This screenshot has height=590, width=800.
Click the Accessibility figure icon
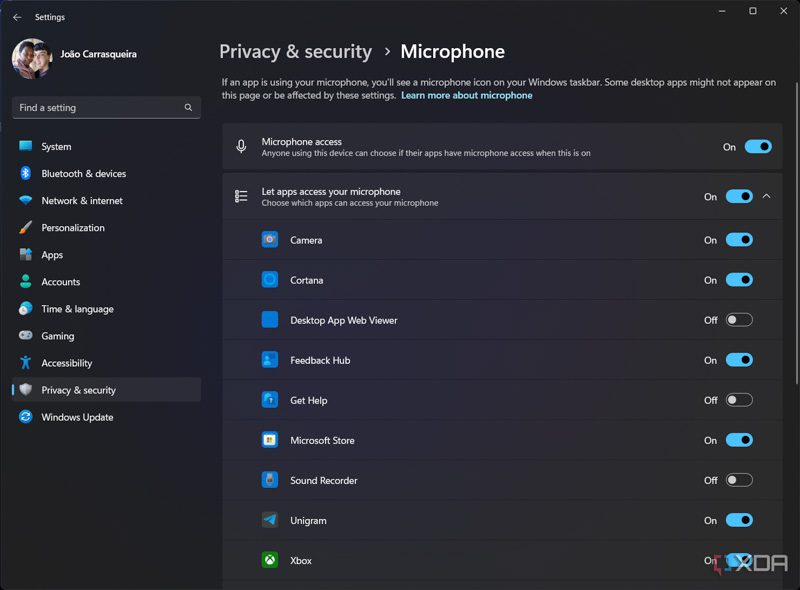click(x=26, y=362)
